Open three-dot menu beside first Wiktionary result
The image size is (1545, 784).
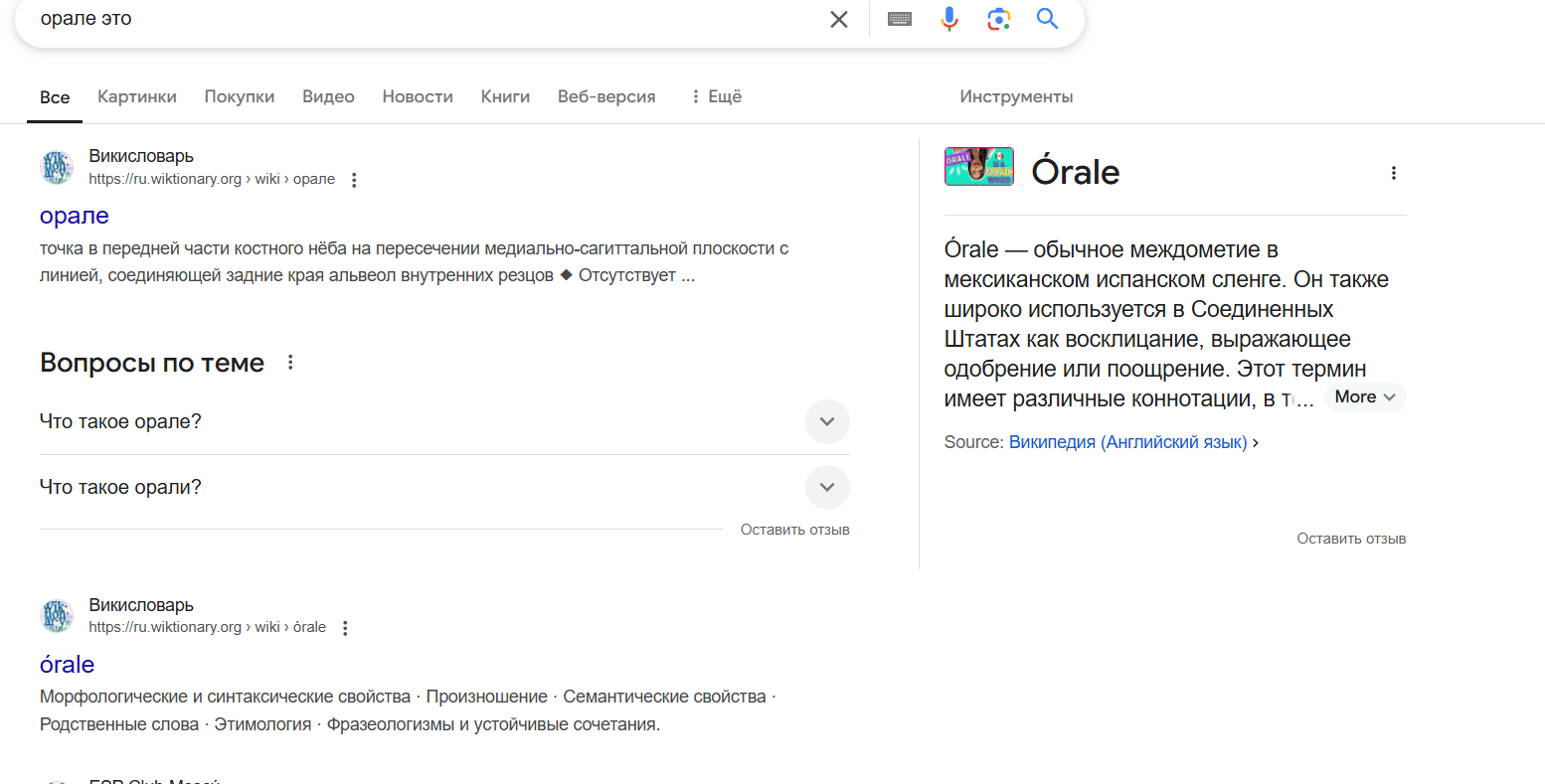pyautogui.click(x=354, y=180)
